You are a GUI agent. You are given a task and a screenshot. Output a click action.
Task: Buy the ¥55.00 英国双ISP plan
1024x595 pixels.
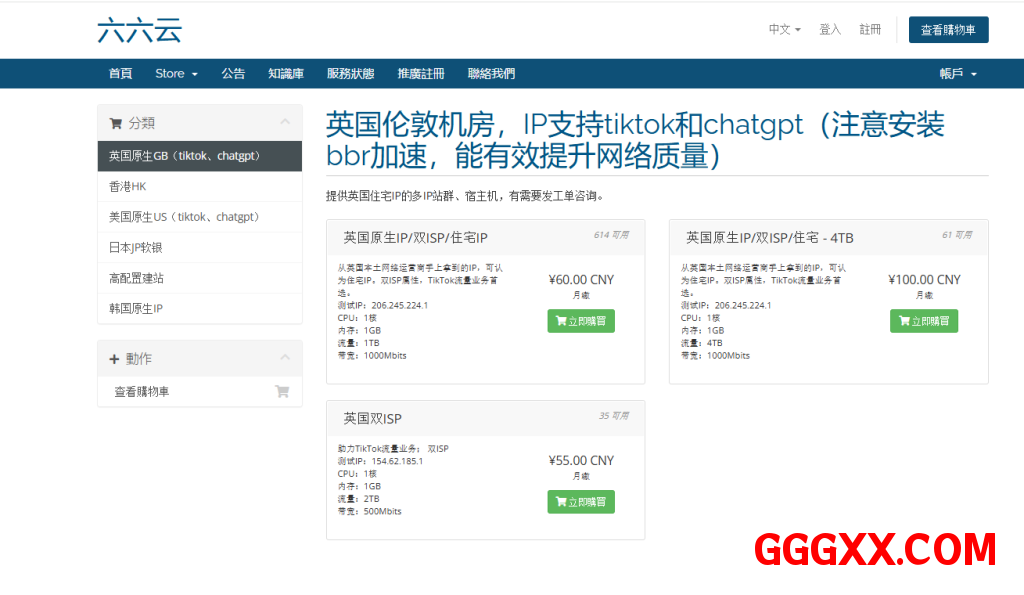[x=581, y=502]
